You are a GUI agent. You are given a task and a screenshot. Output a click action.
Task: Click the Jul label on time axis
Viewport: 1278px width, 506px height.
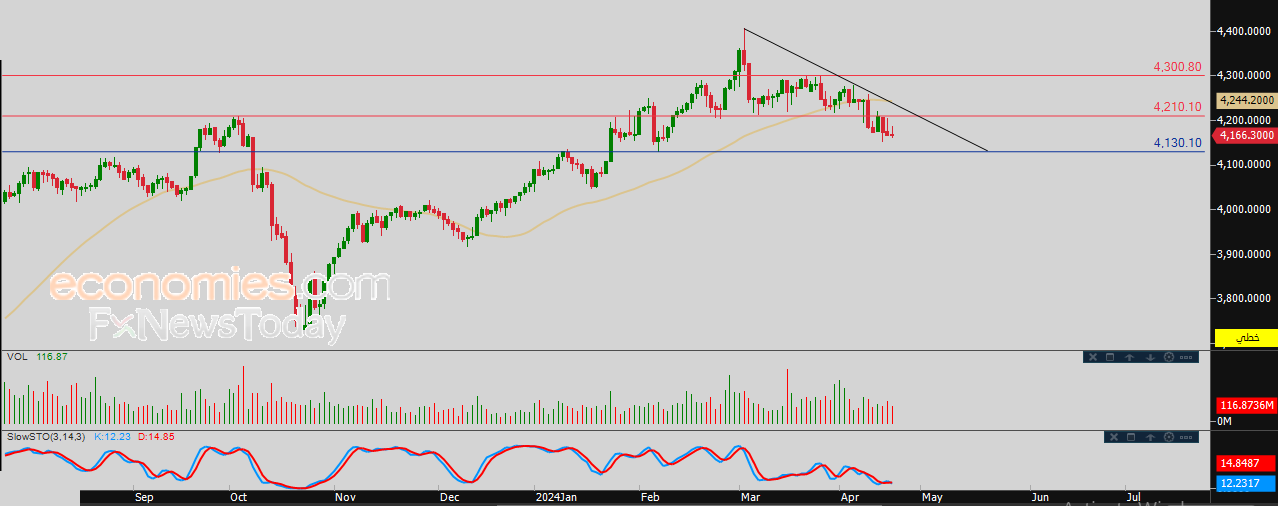pyautogui.click(x=1133, y=496)
